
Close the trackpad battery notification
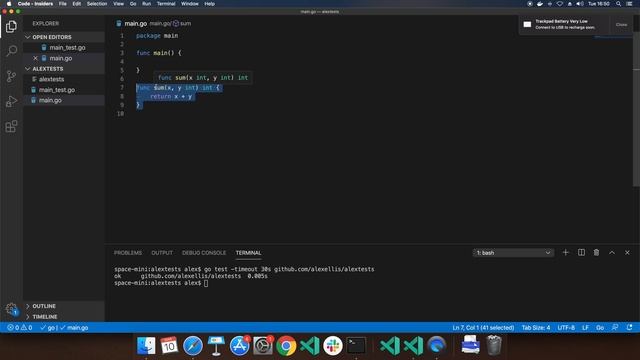tap(621, 24)
